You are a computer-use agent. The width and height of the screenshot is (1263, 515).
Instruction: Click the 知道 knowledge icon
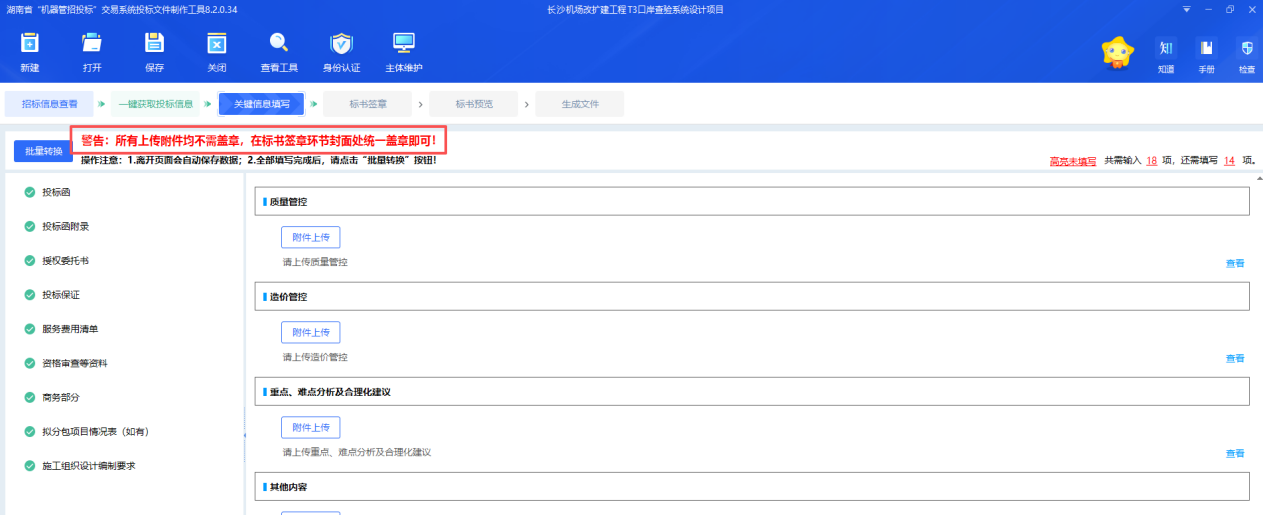point(1166,49)
